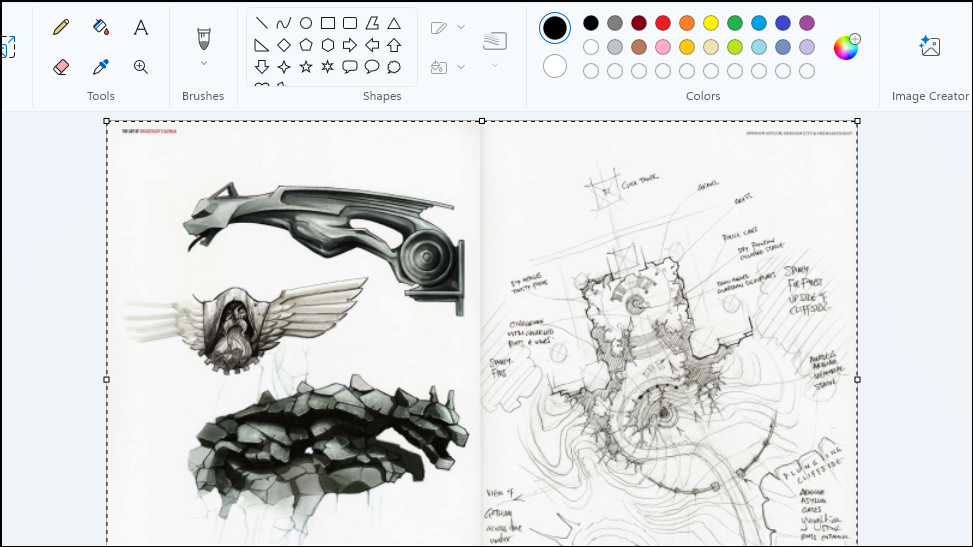Pick the isosceles Triangle shape
Screen dimensions: 973x547
(394, 24)
